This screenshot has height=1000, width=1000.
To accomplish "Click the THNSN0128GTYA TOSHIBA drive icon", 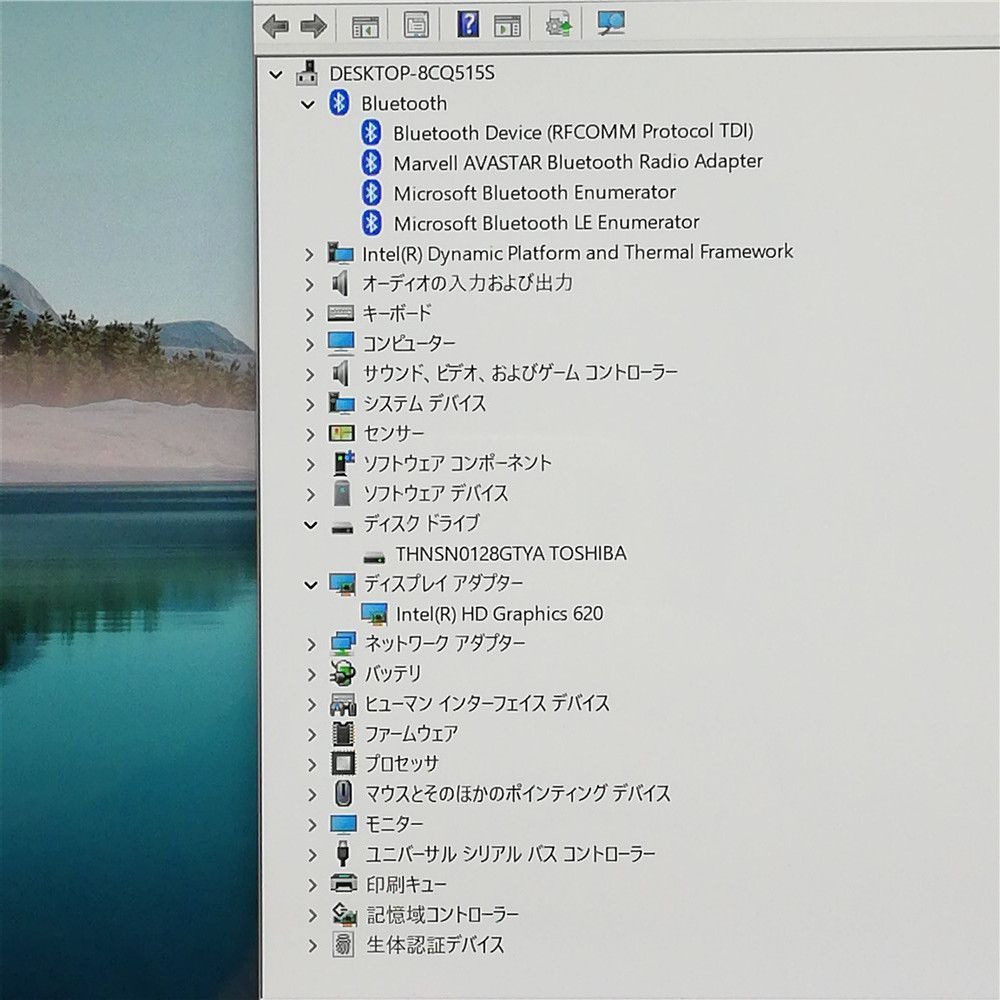I will 374,557.
